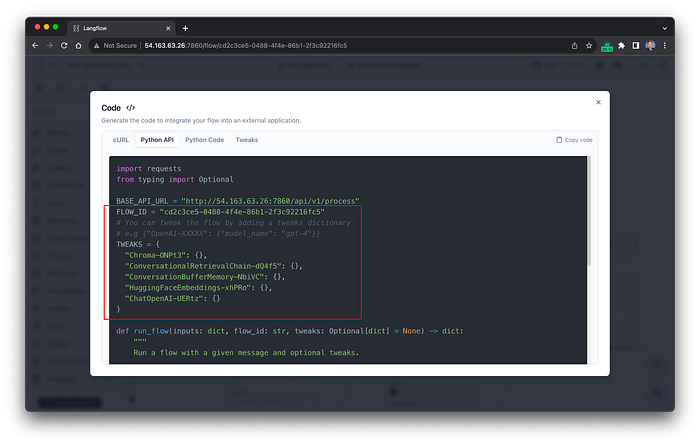Screen dimensions: 700x445
Task: Switch to the Python Code tab
Action: (x=204, y=140)
